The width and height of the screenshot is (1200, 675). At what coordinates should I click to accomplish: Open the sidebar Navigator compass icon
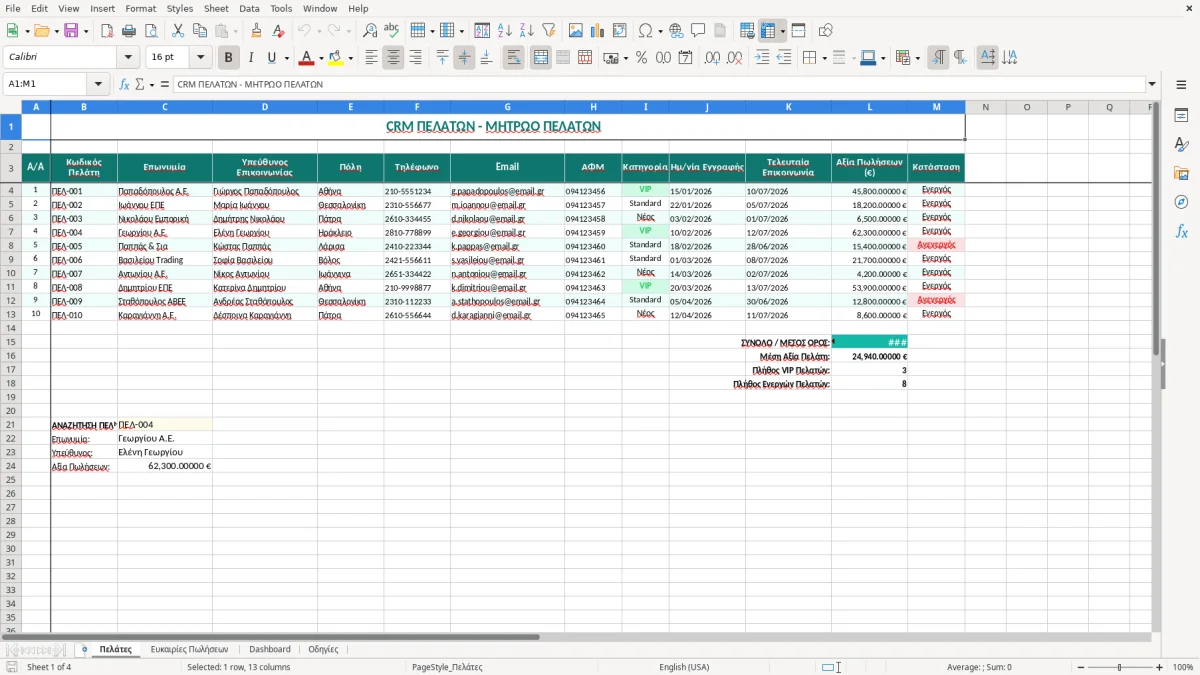[1181, 202]
